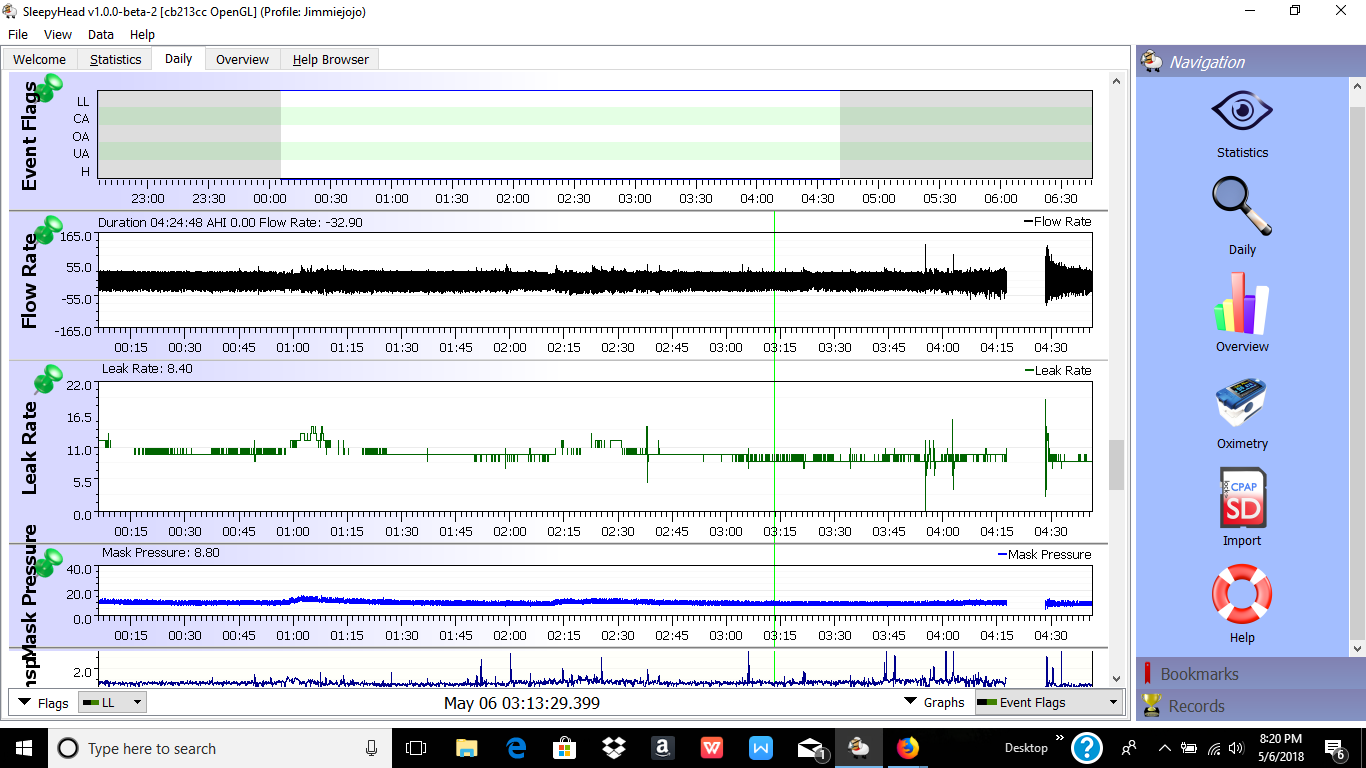This screenshot has width=1366, height=768.
Task: Click the pushpin on Mask Pressure graph
Action: 47,563
